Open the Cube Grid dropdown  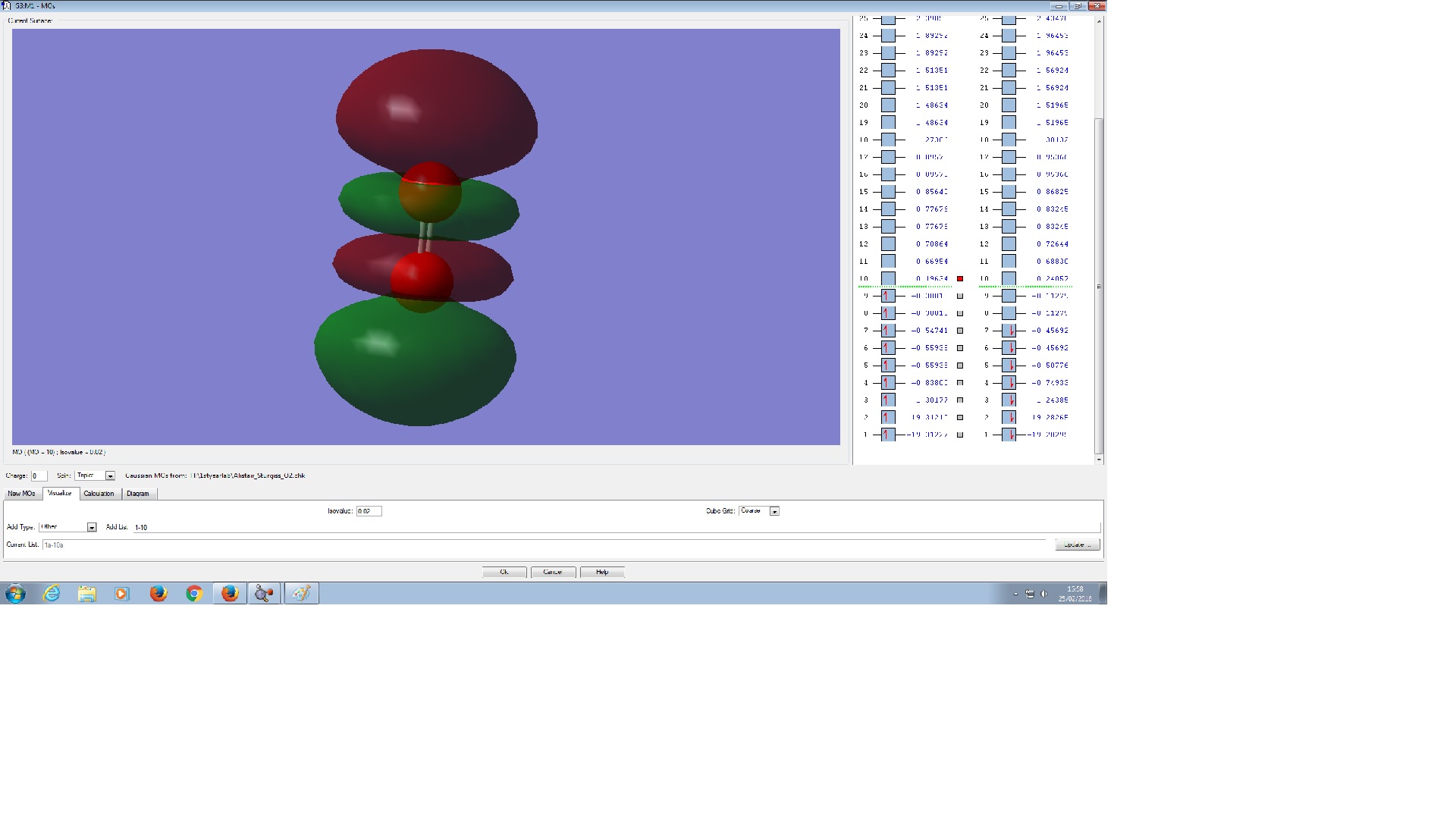click(774, 511)
